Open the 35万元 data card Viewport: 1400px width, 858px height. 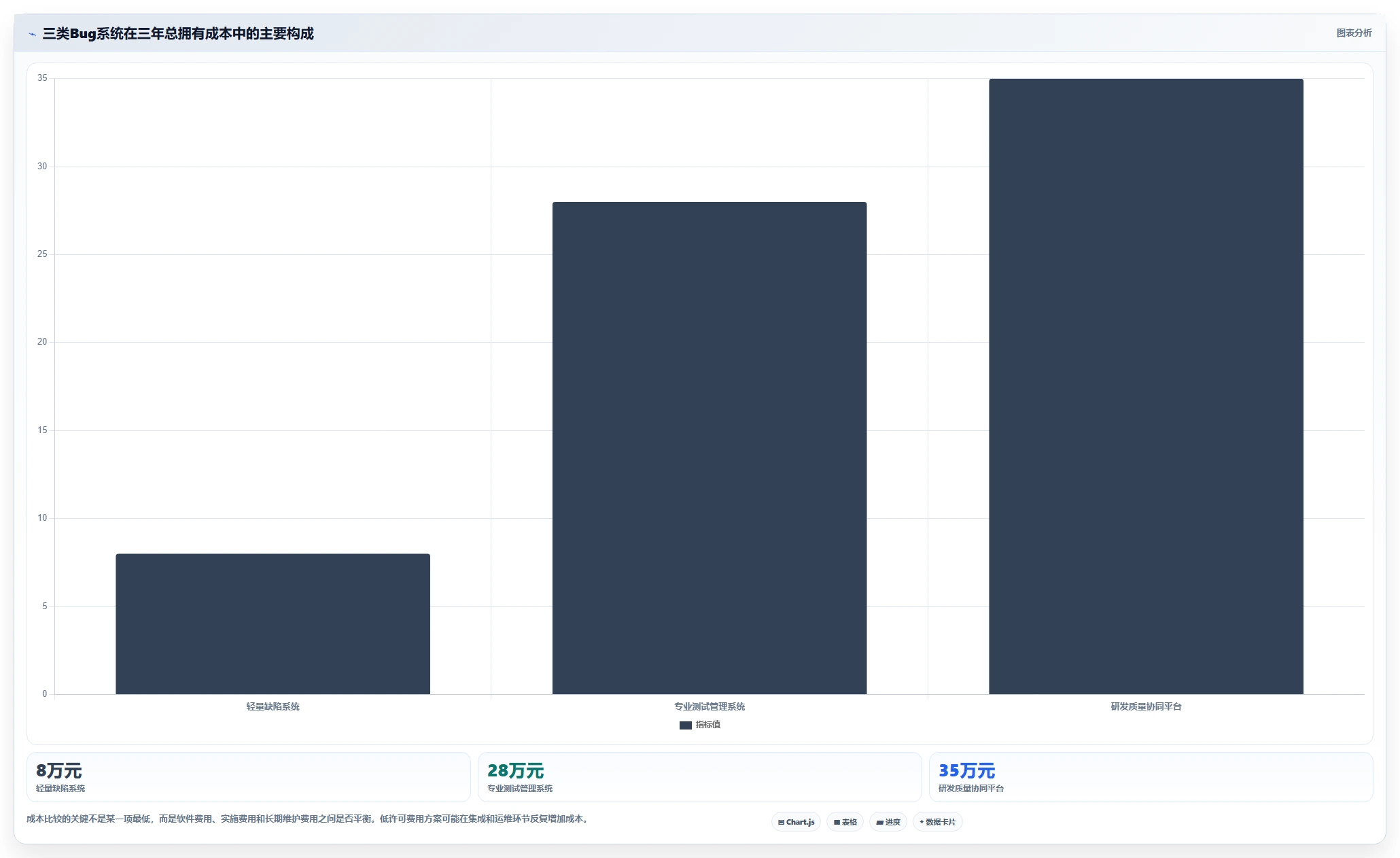tap(1151, 777)
